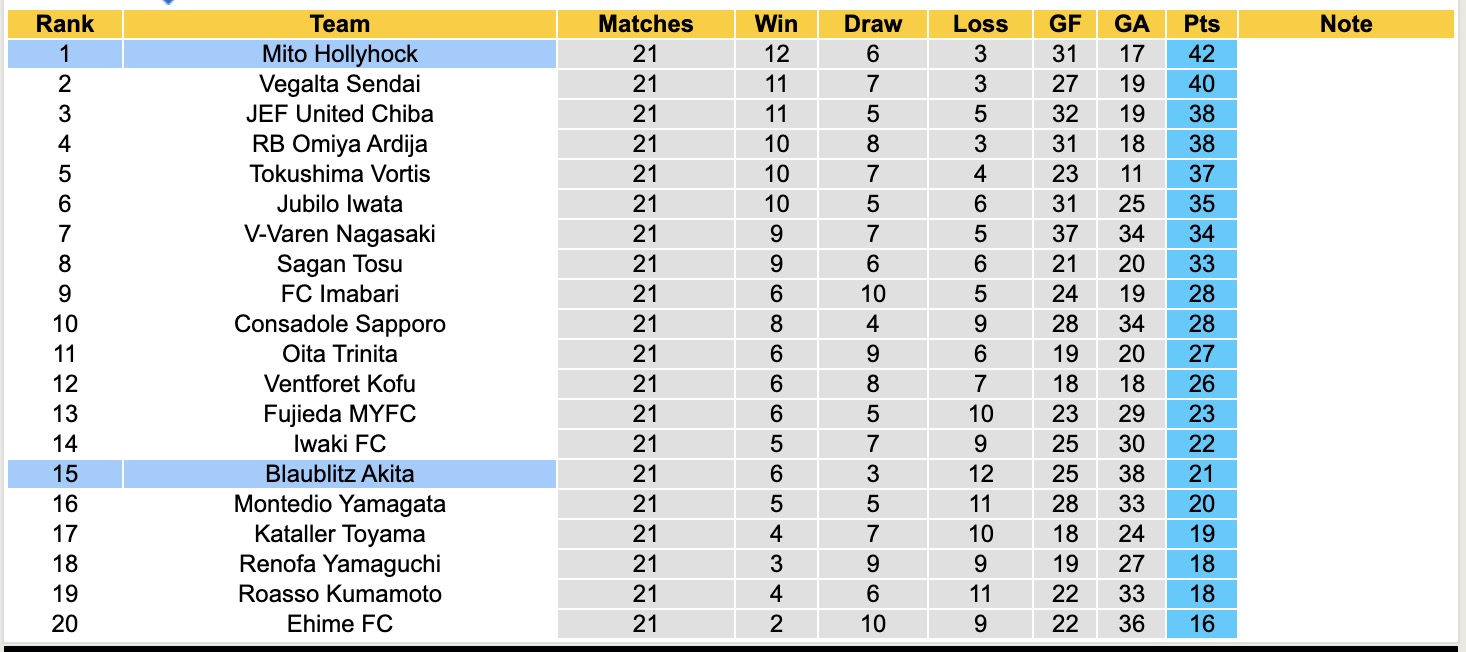Click the Loss column header
Image resolution: width=1466 pixels, height=652 pixels.
[980, 24]
